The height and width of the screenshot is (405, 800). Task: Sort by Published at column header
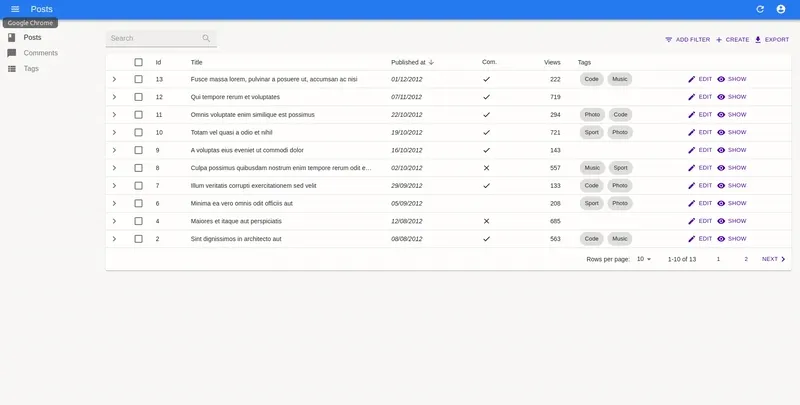[408, 62]
